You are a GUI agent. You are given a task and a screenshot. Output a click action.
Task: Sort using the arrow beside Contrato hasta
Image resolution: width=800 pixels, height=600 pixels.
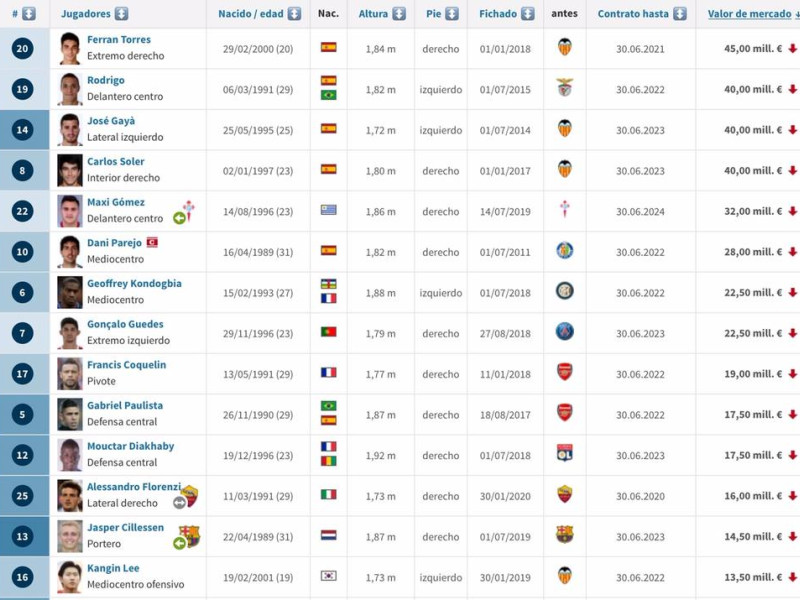(x=680, y=14)
